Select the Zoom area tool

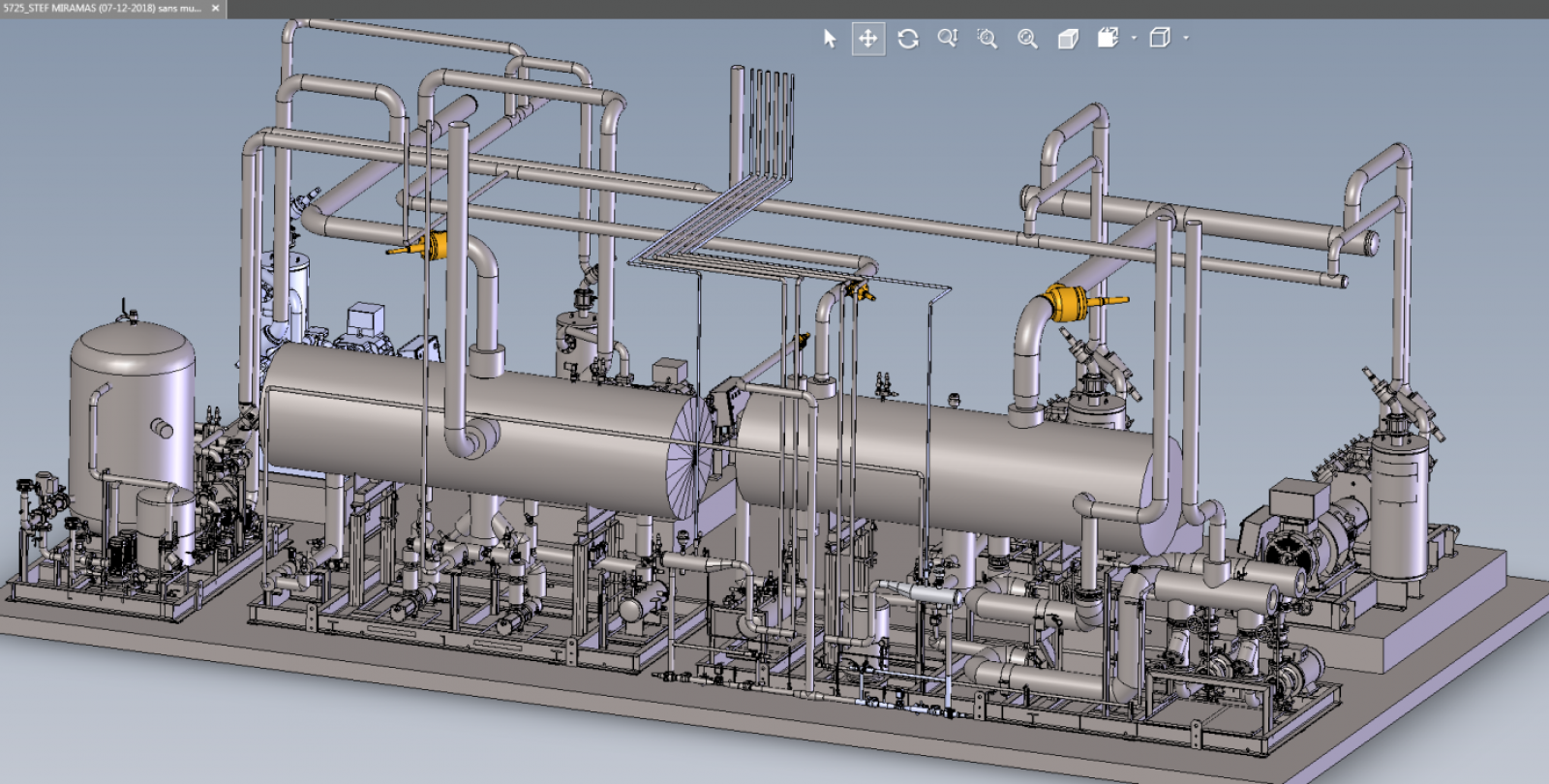pyautogui.click(x=987, y=39)
